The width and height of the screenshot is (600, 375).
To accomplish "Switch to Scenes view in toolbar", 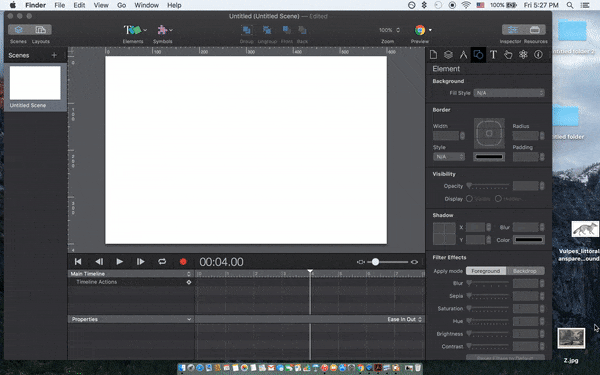I will click(x=19, y=30).
